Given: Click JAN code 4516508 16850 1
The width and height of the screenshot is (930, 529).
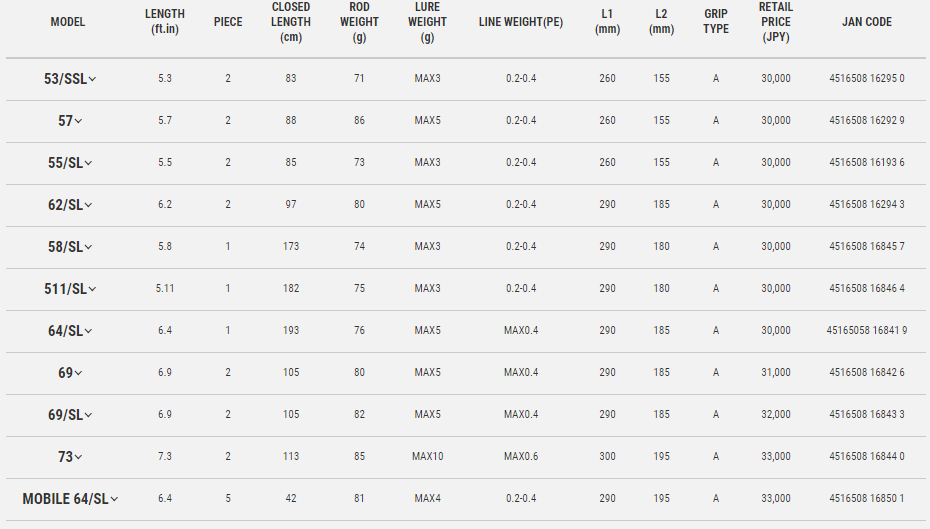Looking at the screenshot, I should tap(867, 498).
